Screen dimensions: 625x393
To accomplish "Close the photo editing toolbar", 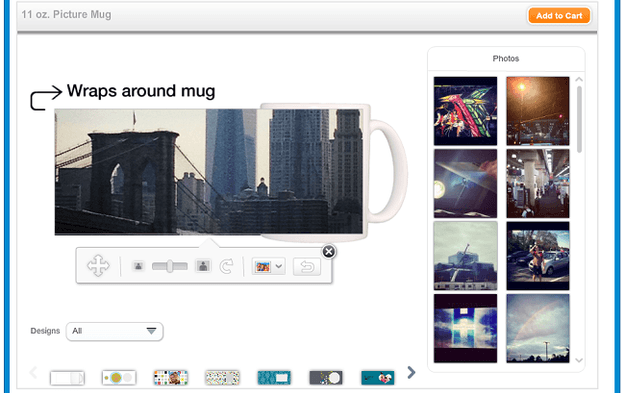I will (x=328, y=252).
